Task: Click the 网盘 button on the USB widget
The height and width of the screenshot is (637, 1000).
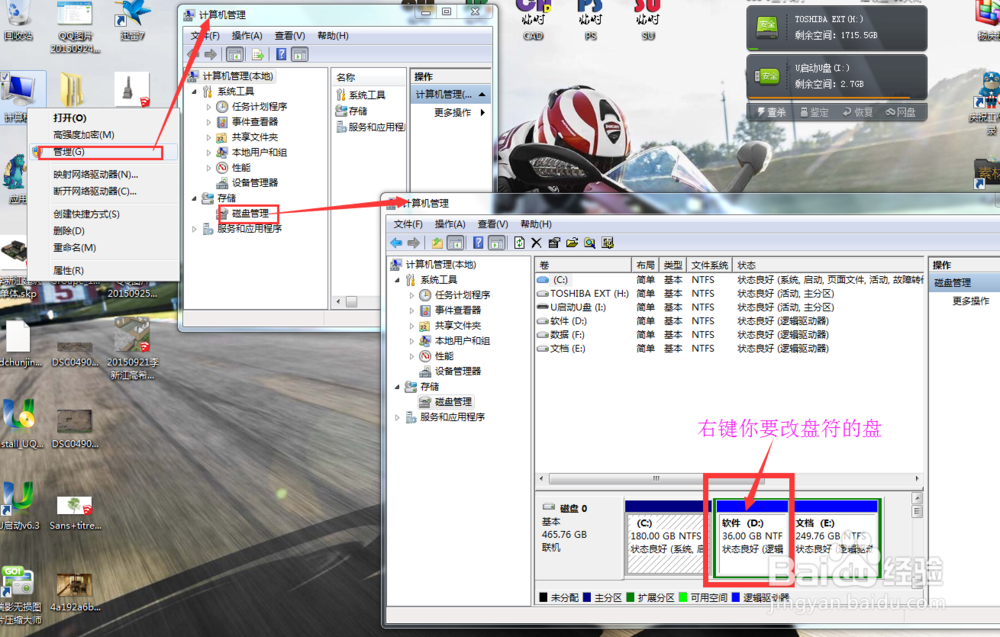Action: (901, 112)
